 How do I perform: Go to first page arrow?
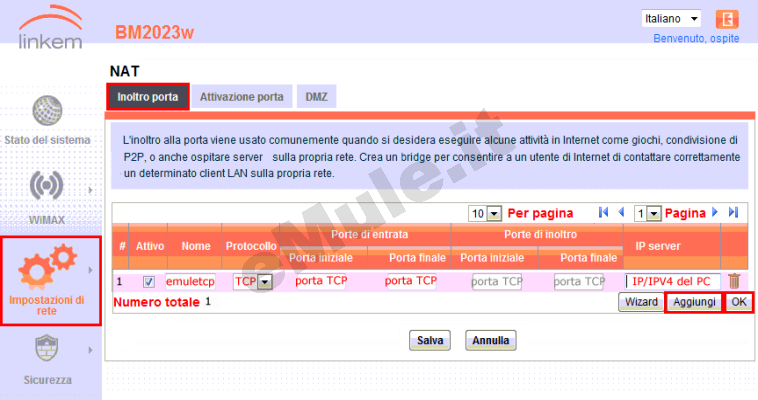tap(603, 212)
